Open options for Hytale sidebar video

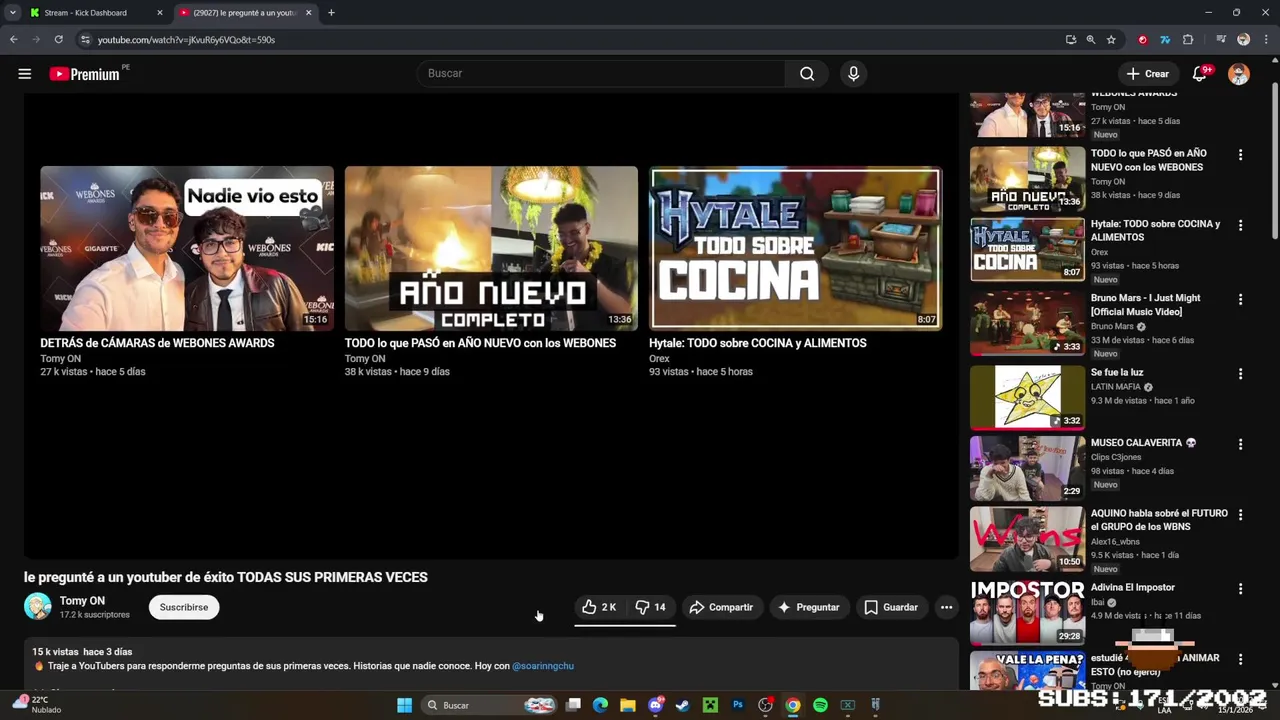(x=1240, y=225)
